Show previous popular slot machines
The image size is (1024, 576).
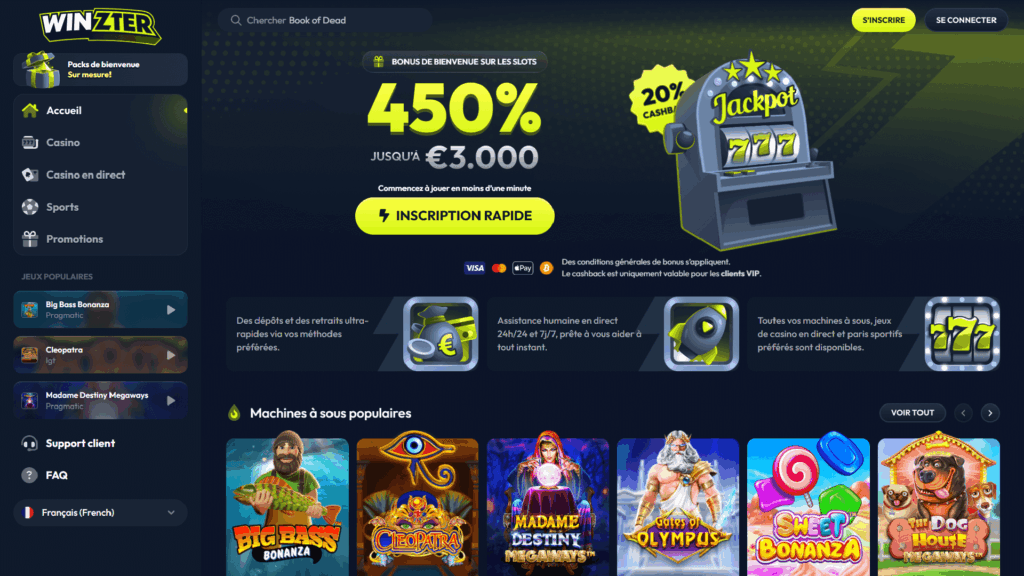pos(963,413)
